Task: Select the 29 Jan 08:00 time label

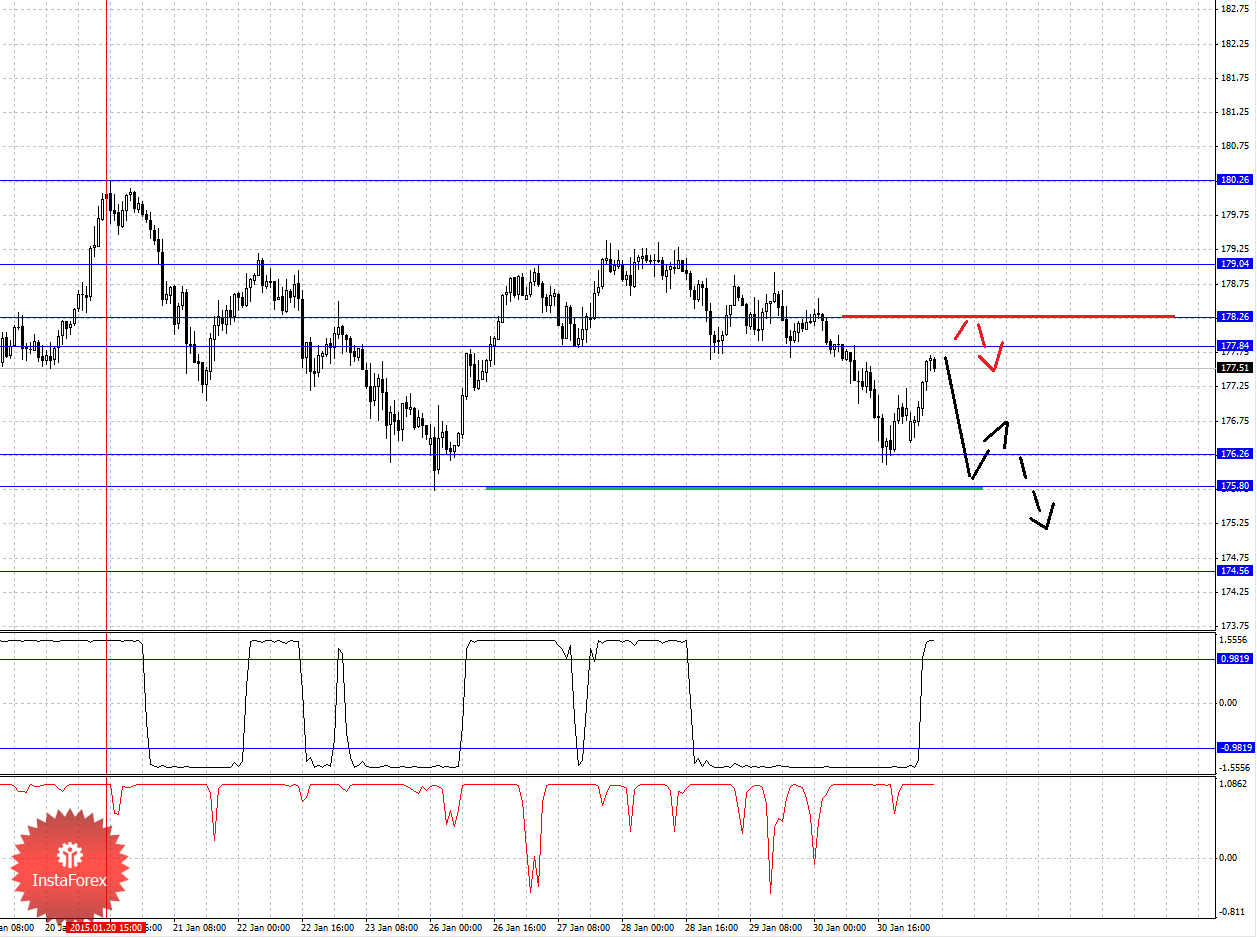Action: (x=776, y=928)
